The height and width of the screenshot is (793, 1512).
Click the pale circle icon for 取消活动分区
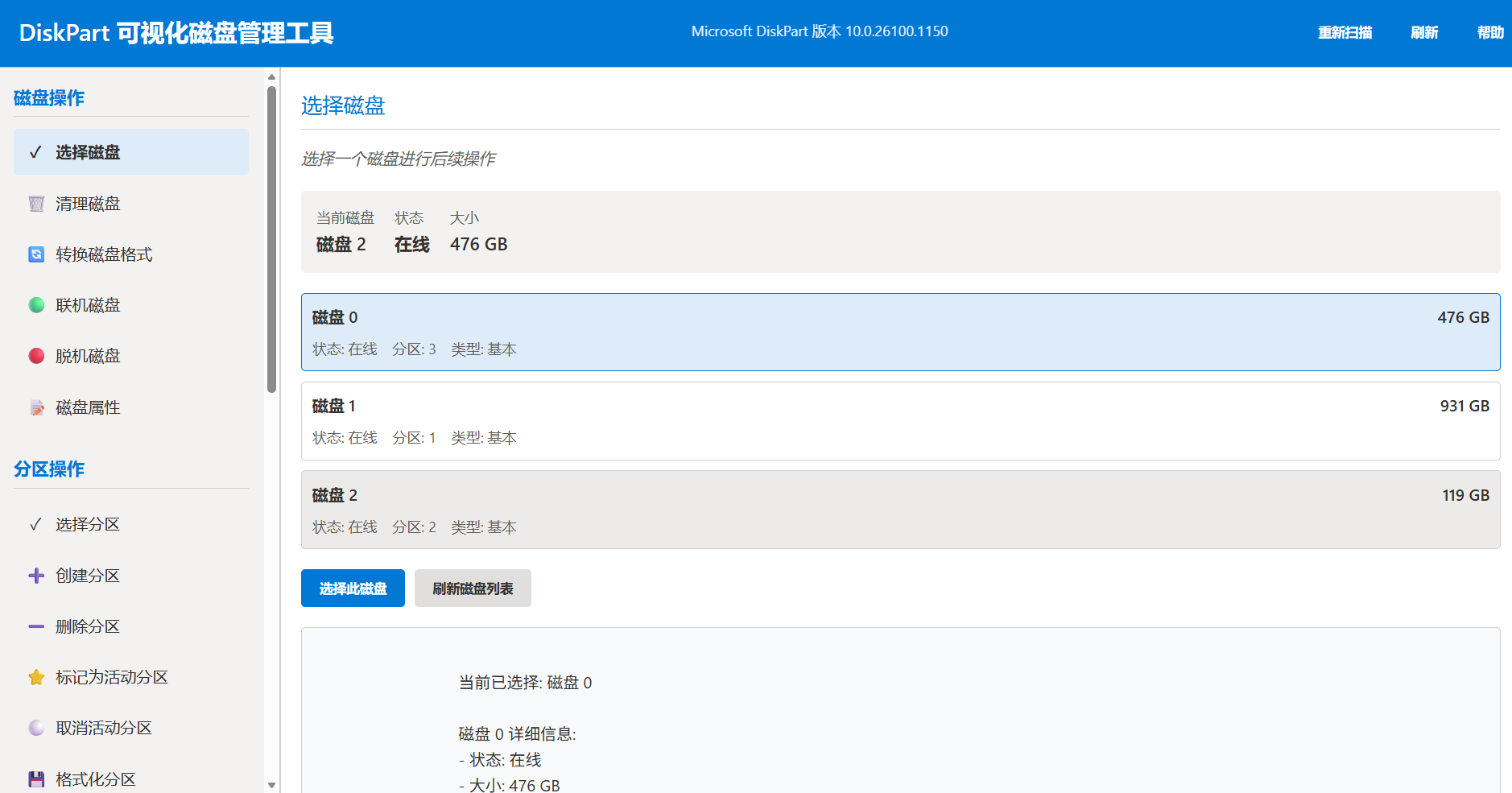click(x=36, y=728)
